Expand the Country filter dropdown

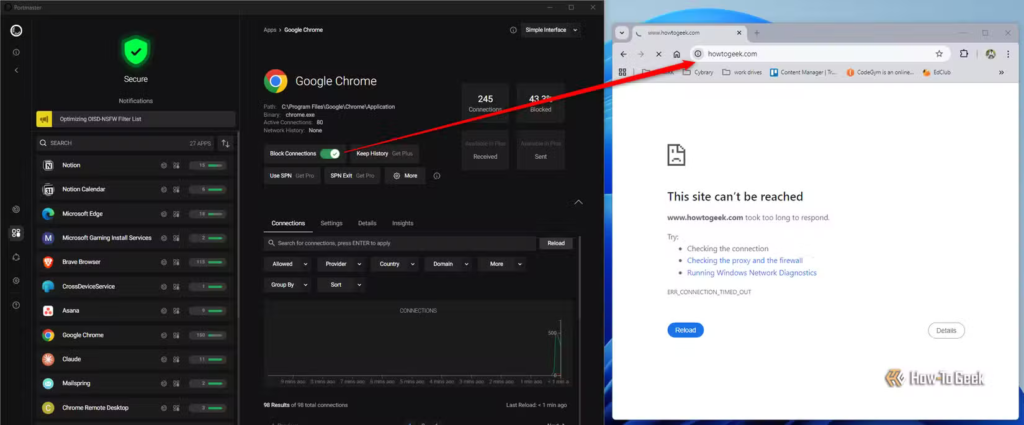point(394,264)
